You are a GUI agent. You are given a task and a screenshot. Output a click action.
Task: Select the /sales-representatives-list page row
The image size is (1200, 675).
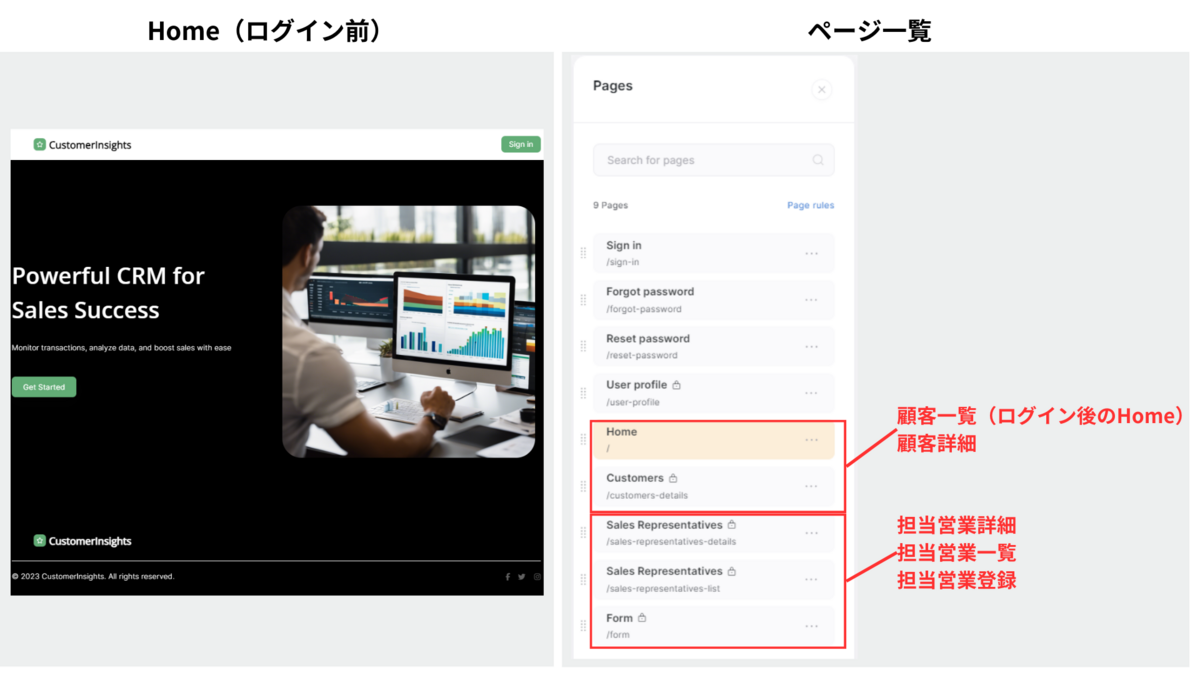click(x=713, y=579)
